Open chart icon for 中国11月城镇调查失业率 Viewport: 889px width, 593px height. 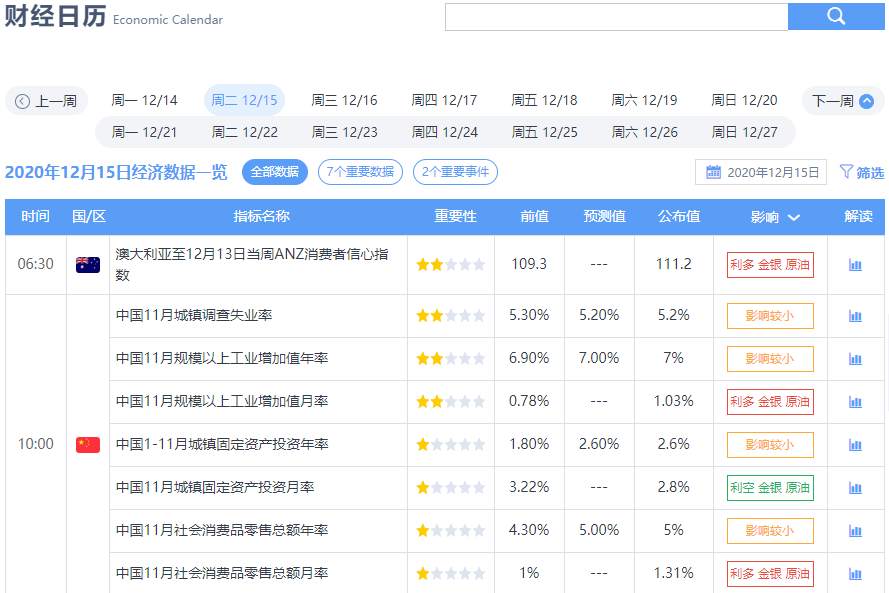coord(855,316)
